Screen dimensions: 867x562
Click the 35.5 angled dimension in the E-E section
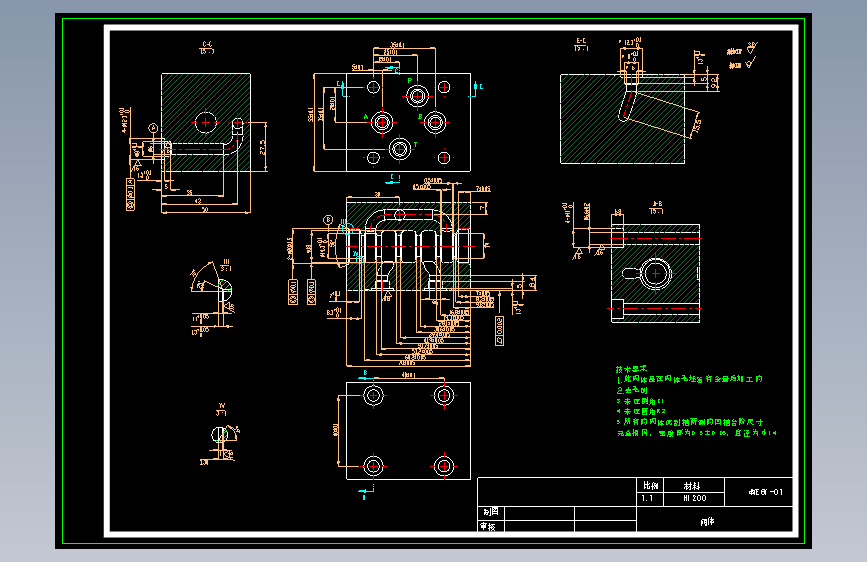point(697,126)
